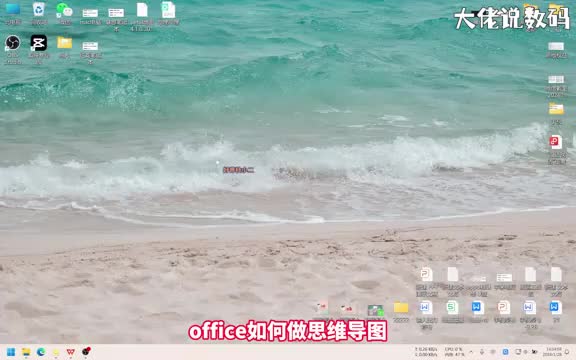
Task: Open the Windows Start menu
Action: pos(11,352)
